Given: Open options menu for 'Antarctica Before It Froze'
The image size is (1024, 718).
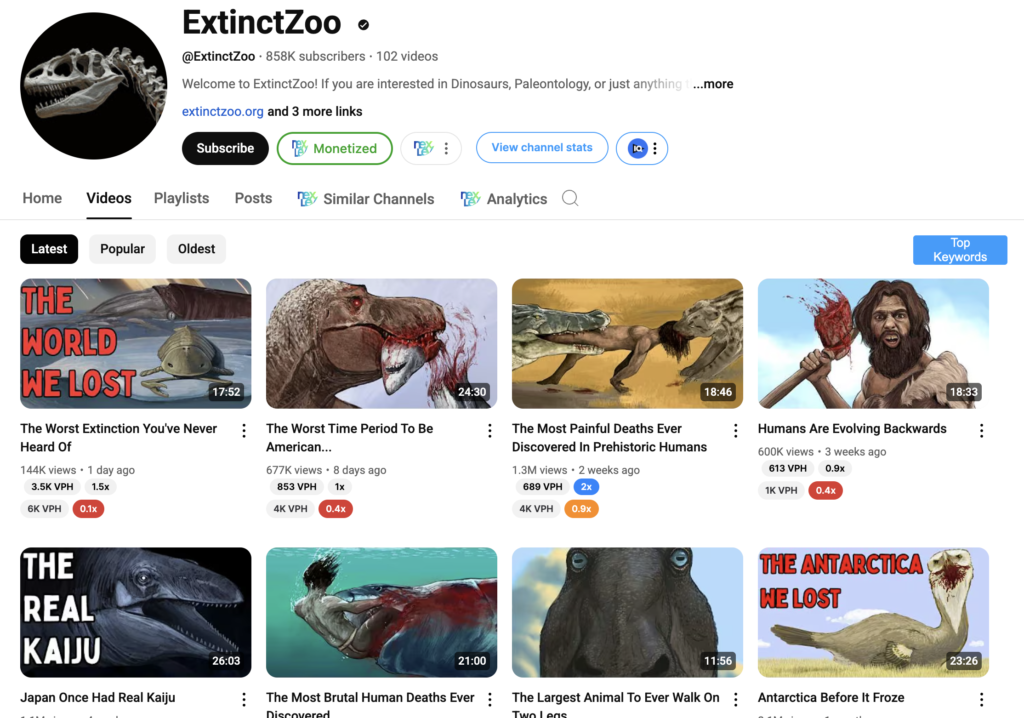Looking at the screenshot, I should (x=982, y=700).
